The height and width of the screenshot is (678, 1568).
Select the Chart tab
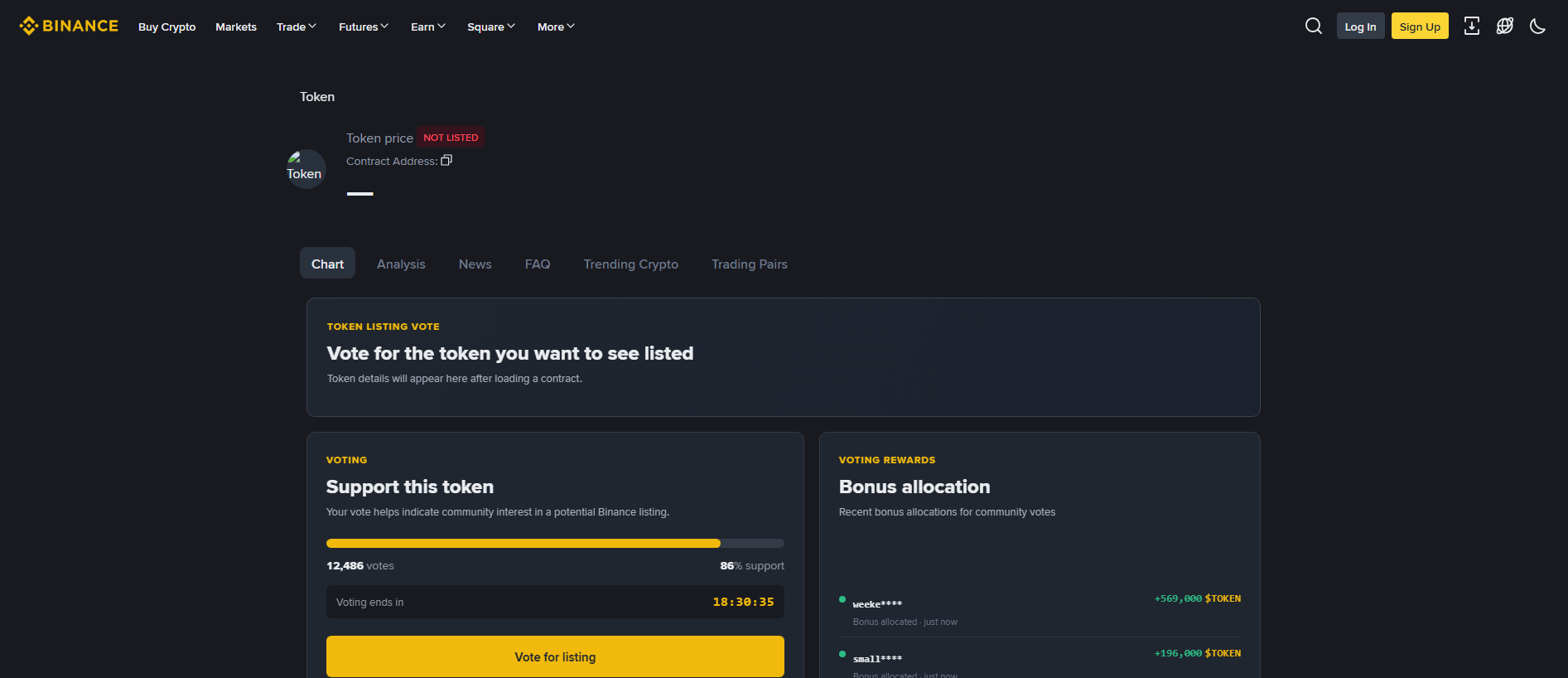click(327, 264)
